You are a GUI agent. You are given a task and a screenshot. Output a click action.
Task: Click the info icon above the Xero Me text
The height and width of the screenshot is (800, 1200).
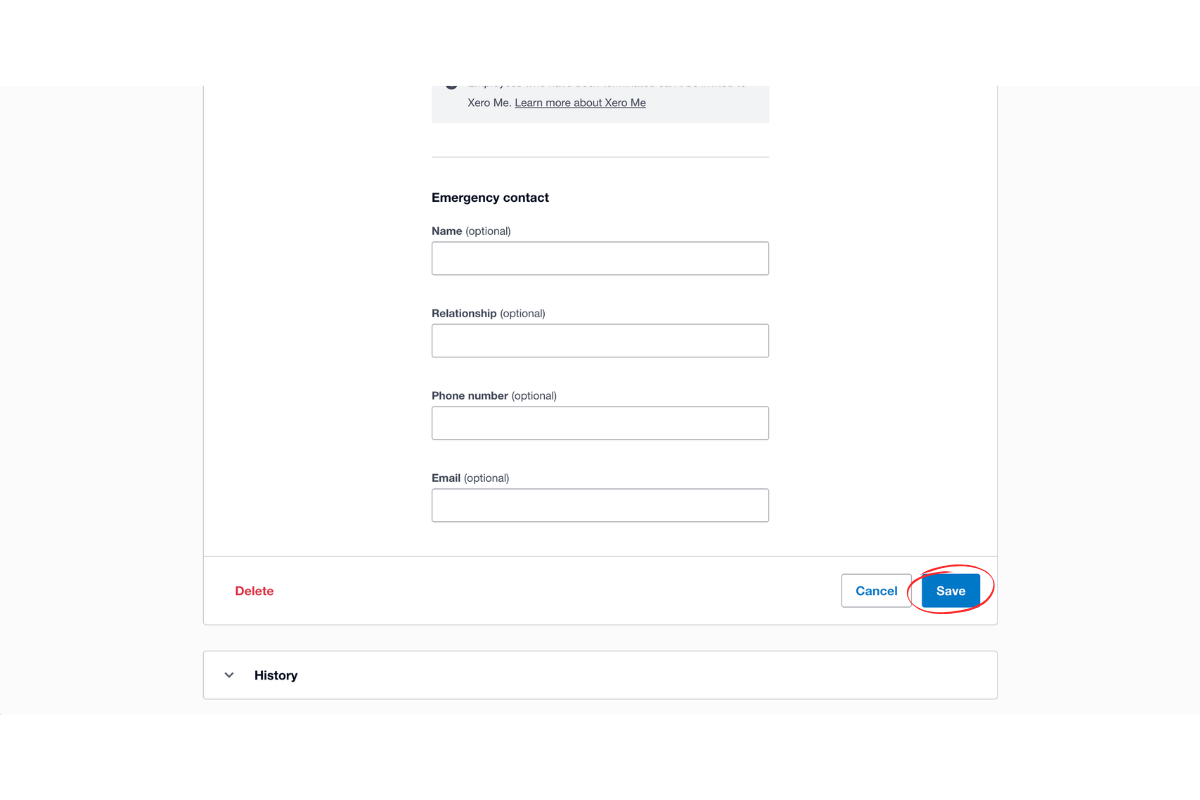[451, 84]
